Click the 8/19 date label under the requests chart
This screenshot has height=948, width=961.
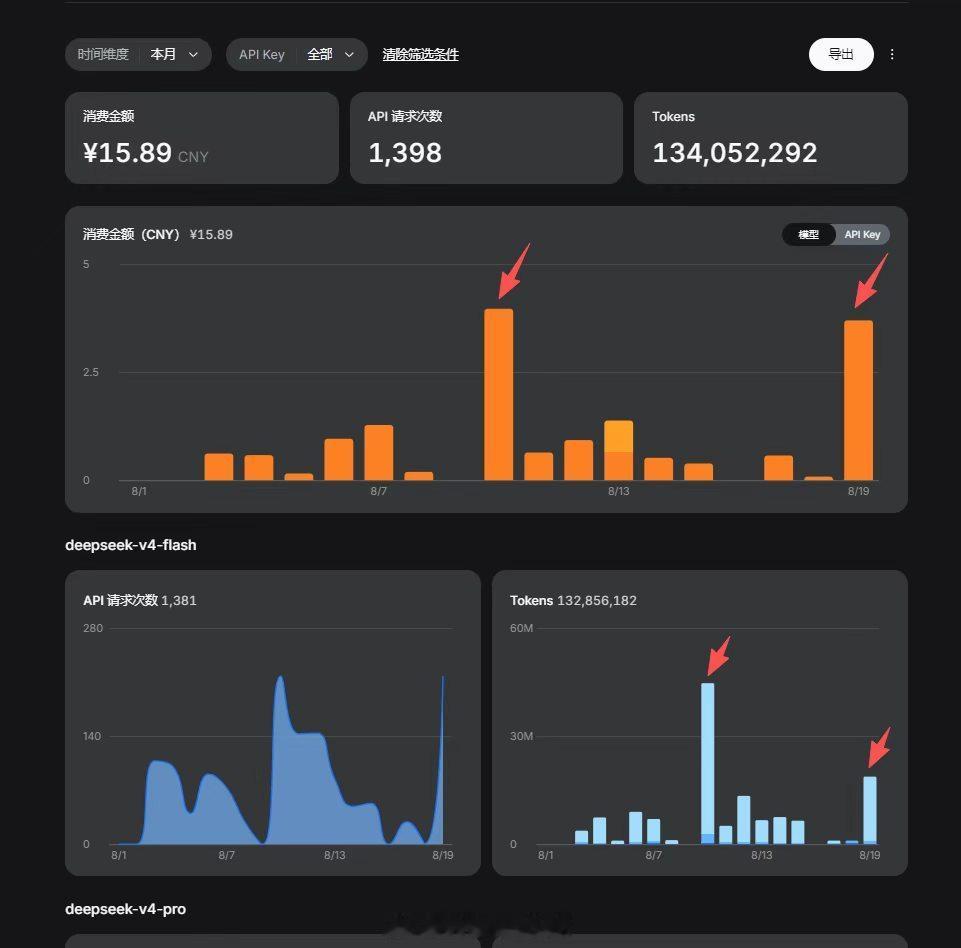click(x=443, y=855)
